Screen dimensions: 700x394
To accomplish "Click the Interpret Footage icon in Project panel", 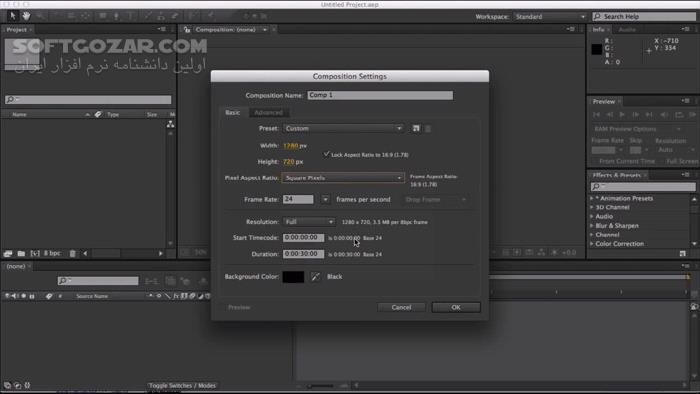I will [x=8, y=253].
